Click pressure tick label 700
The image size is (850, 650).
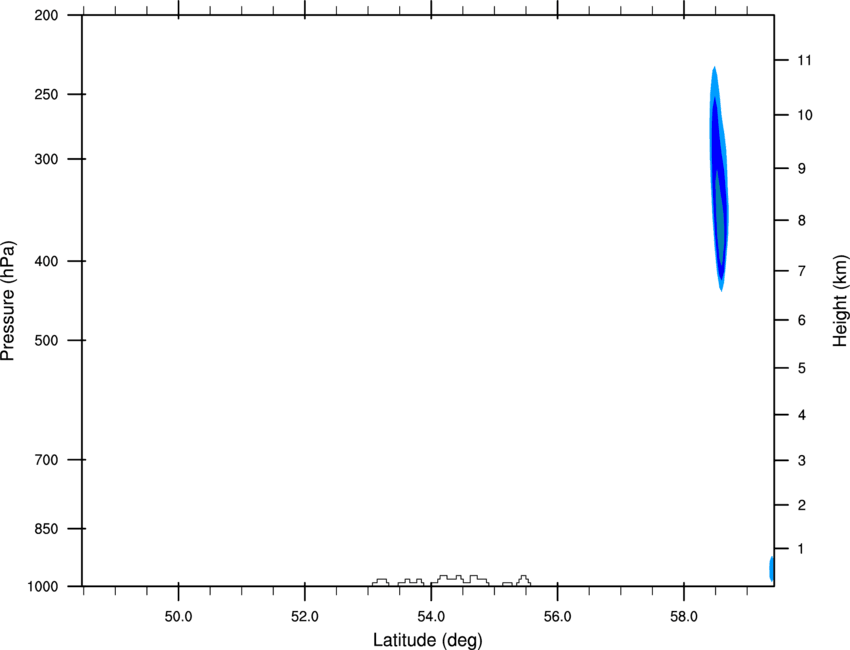click(46, 460)
